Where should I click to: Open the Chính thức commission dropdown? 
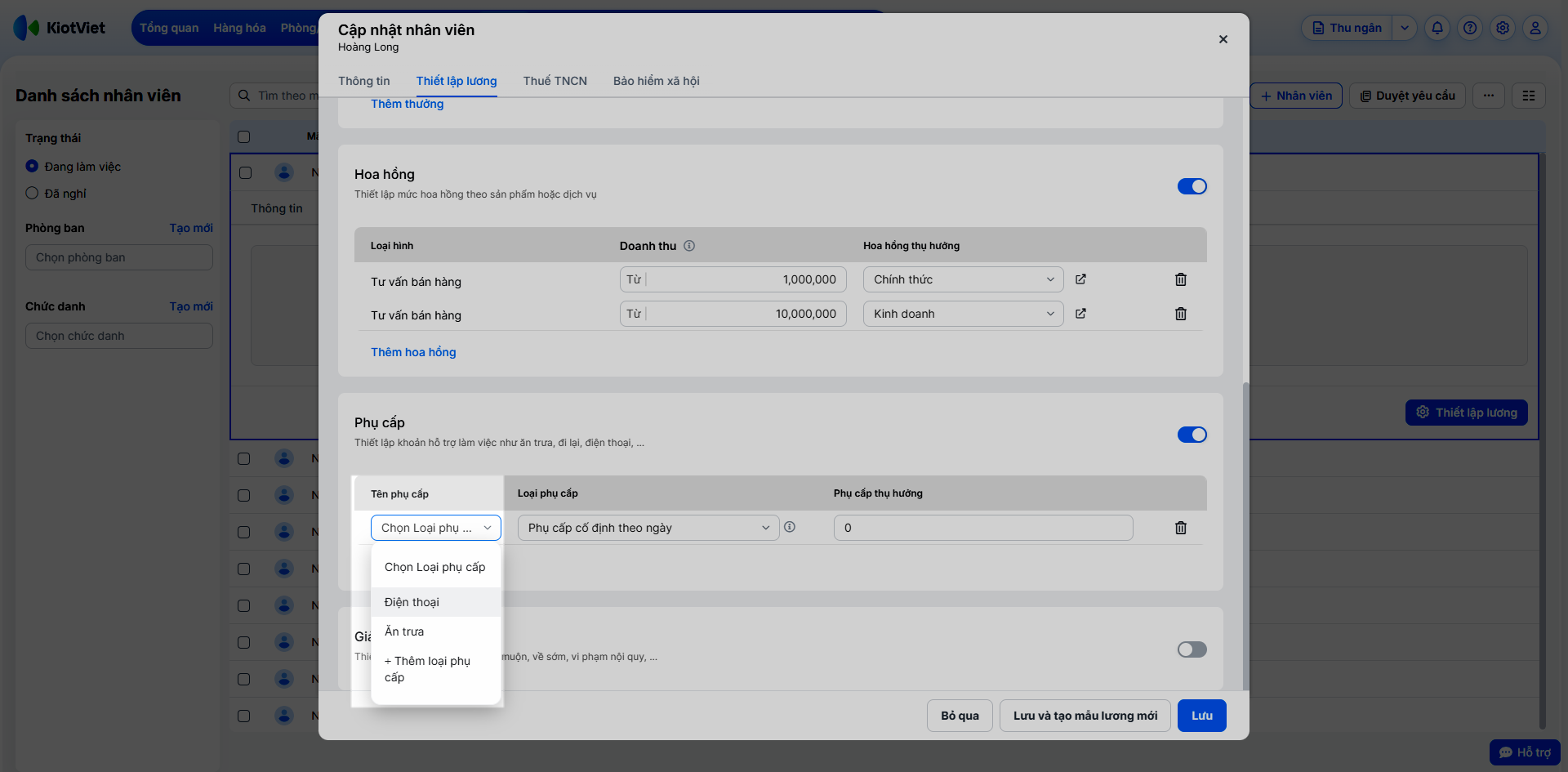[964, 279]
